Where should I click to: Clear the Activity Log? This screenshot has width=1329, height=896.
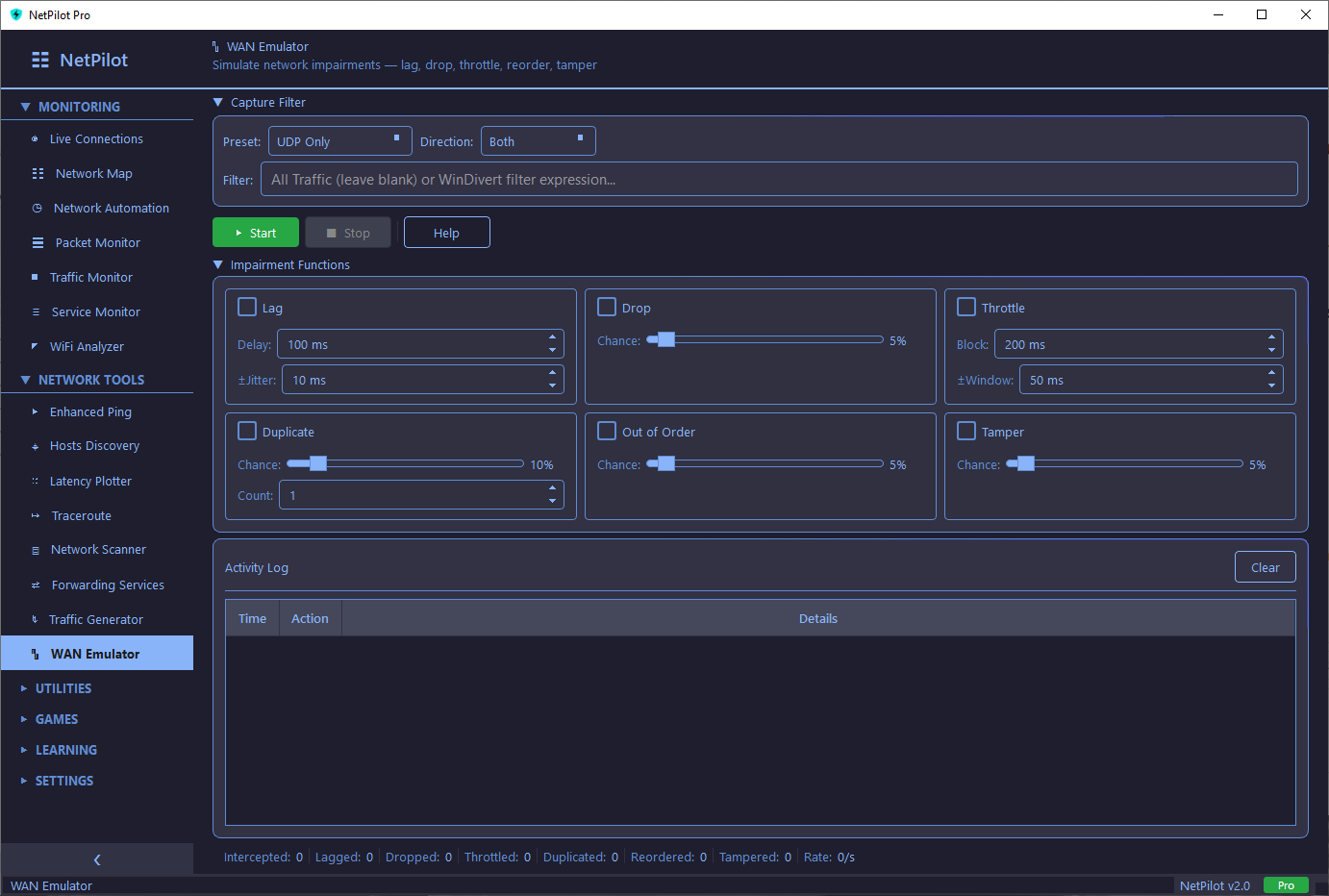[1265, 566]
